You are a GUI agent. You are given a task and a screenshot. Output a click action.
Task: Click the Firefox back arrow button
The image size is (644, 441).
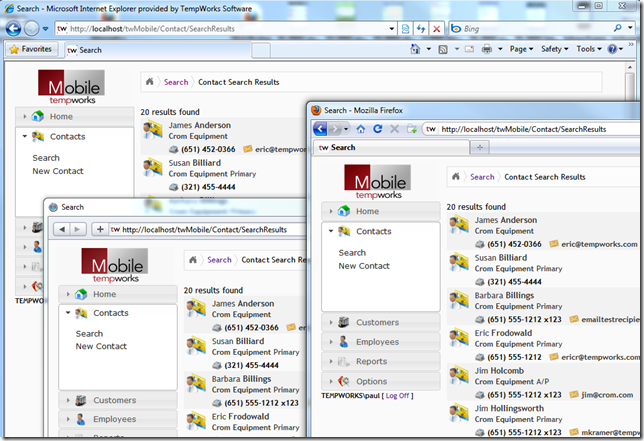(x=321, y=129)
